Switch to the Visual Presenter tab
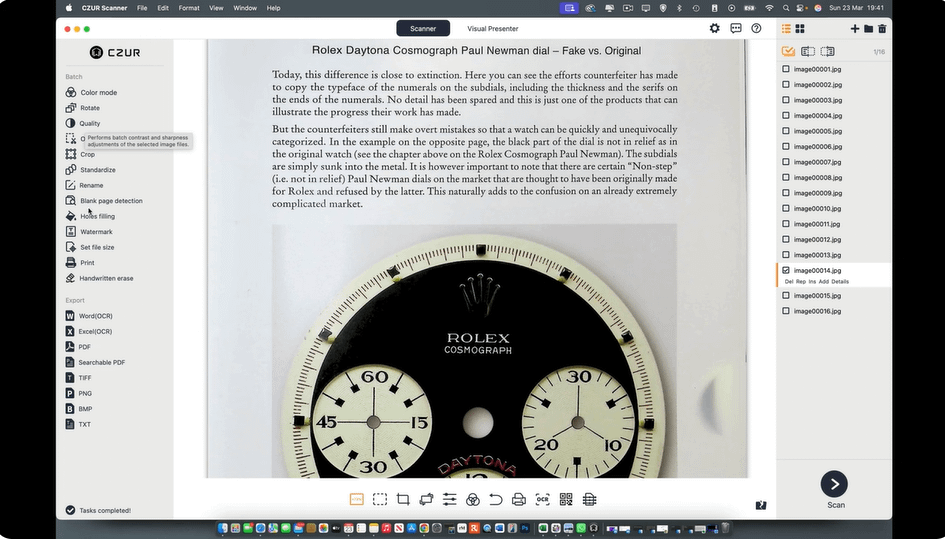The width and height of the screenshot is (945, 541). tap(492, 29)
